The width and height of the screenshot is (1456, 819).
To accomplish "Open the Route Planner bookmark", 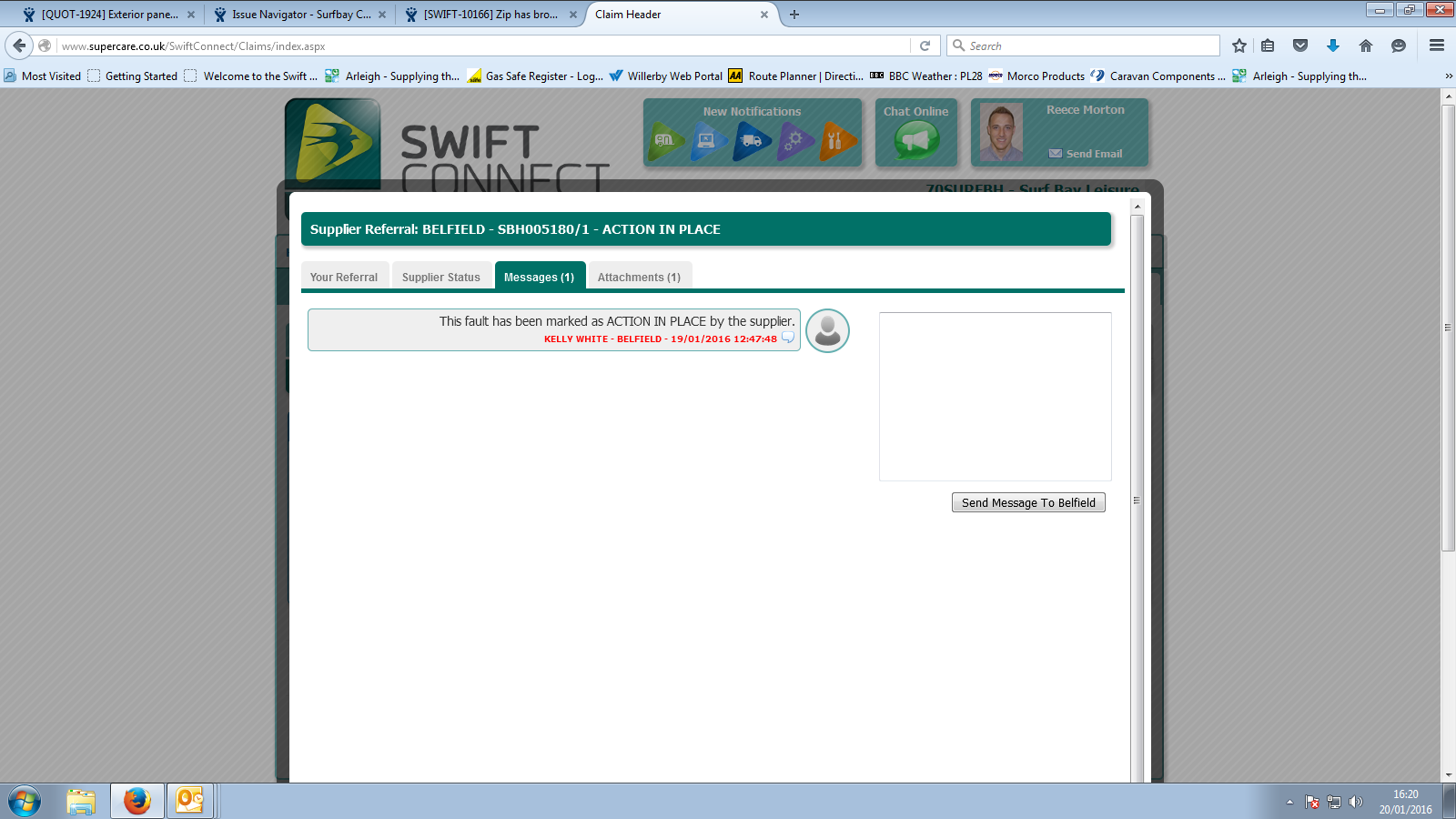I will 796,76.
